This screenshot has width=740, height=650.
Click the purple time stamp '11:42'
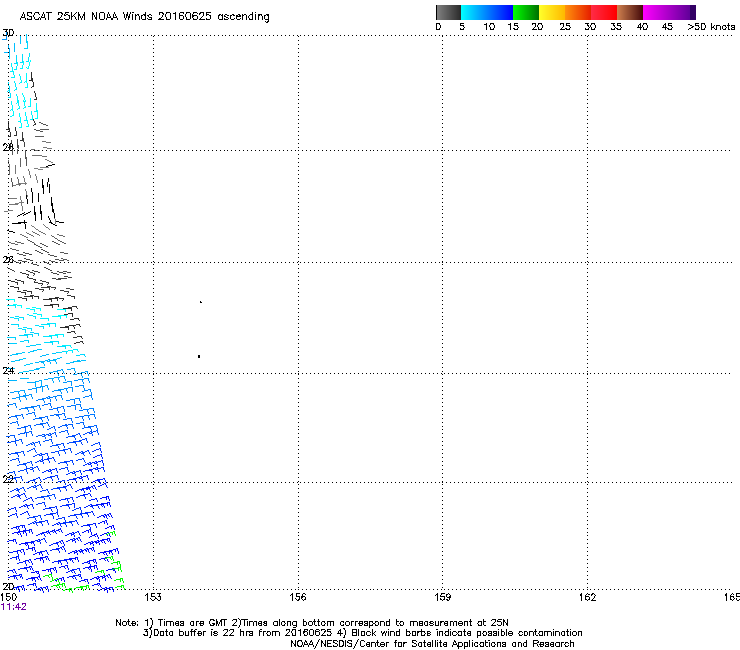[x=14, y=607]
